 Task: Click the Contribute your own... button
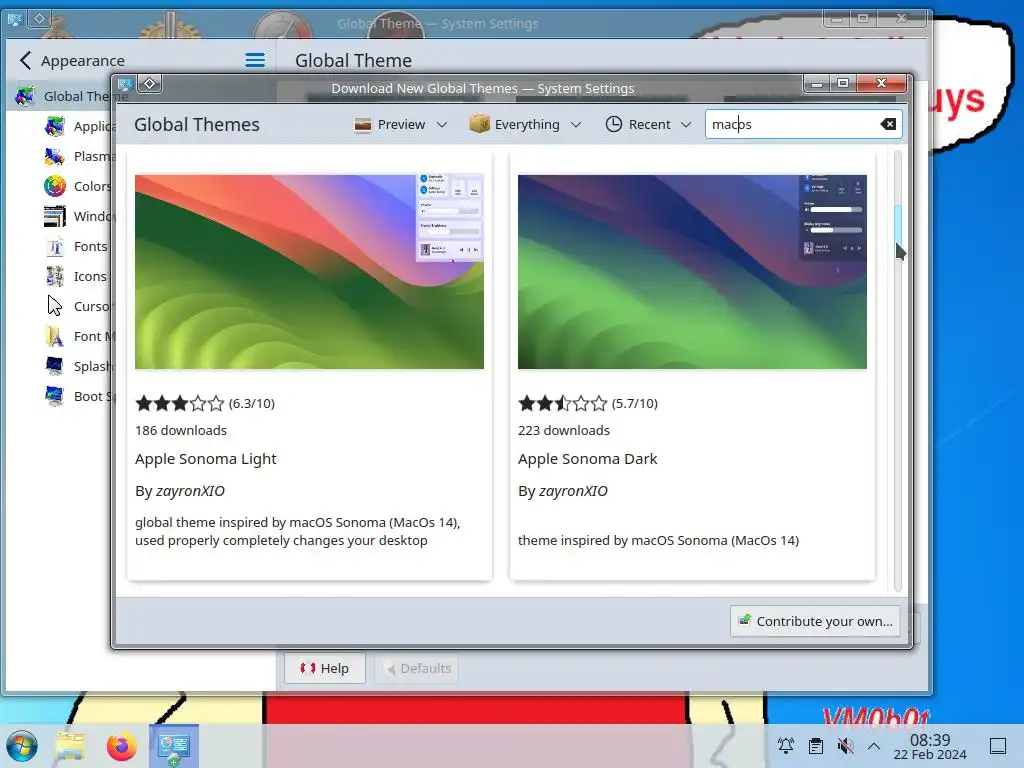point(815,621)
